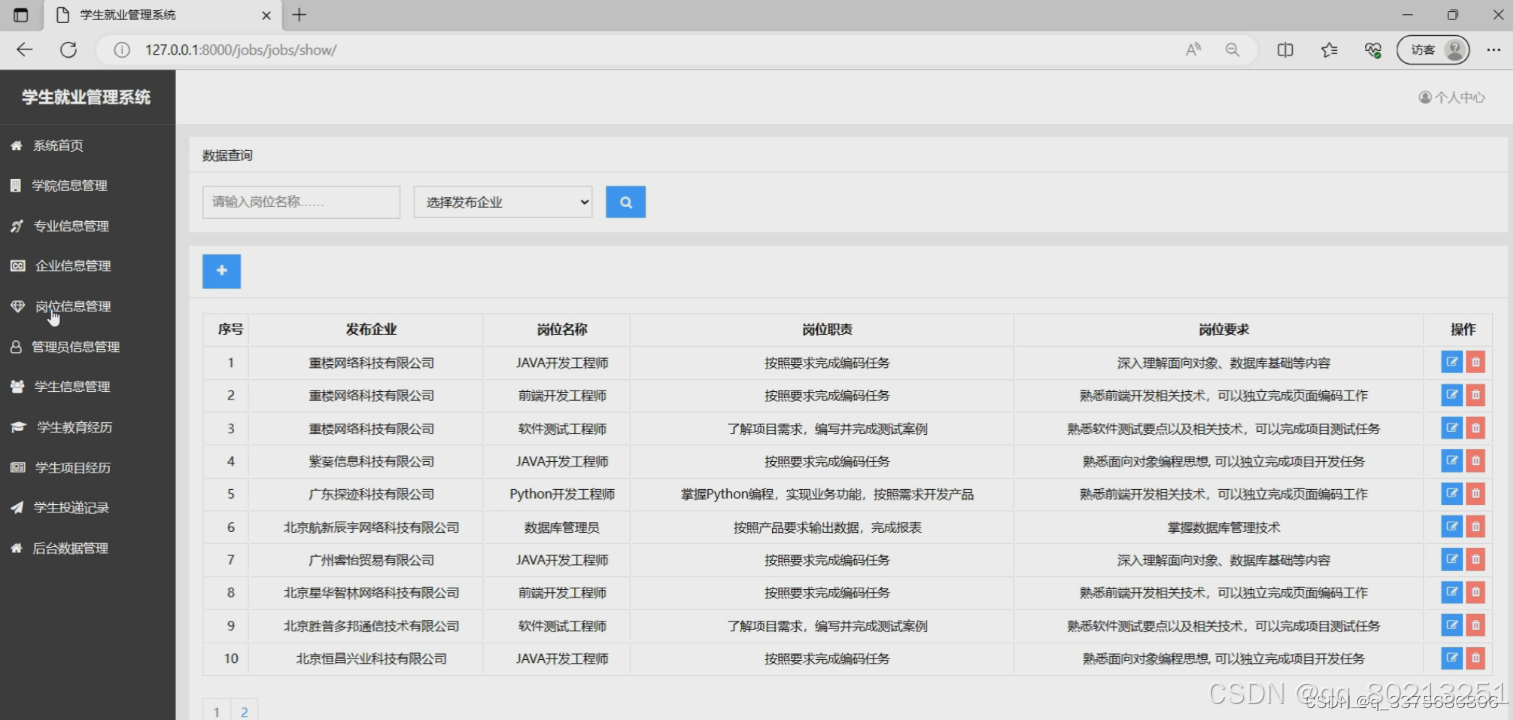Select pagination page 1
Image resolution: width=1513 pixels, height=720 pixels.
coord(217,711)
